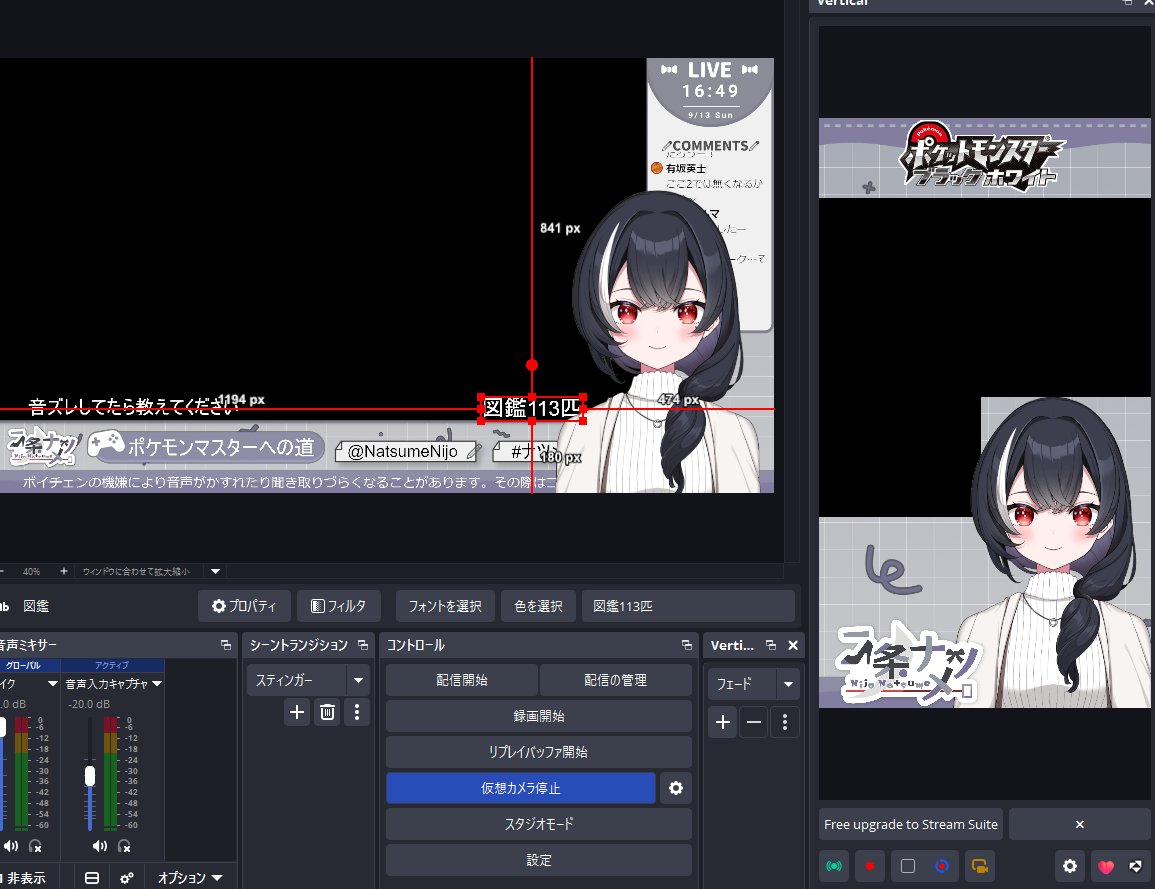Click the pink heart icon
Viewport: 1155px width, 889px height.
pyautogui.click(x=1106, y=866)
